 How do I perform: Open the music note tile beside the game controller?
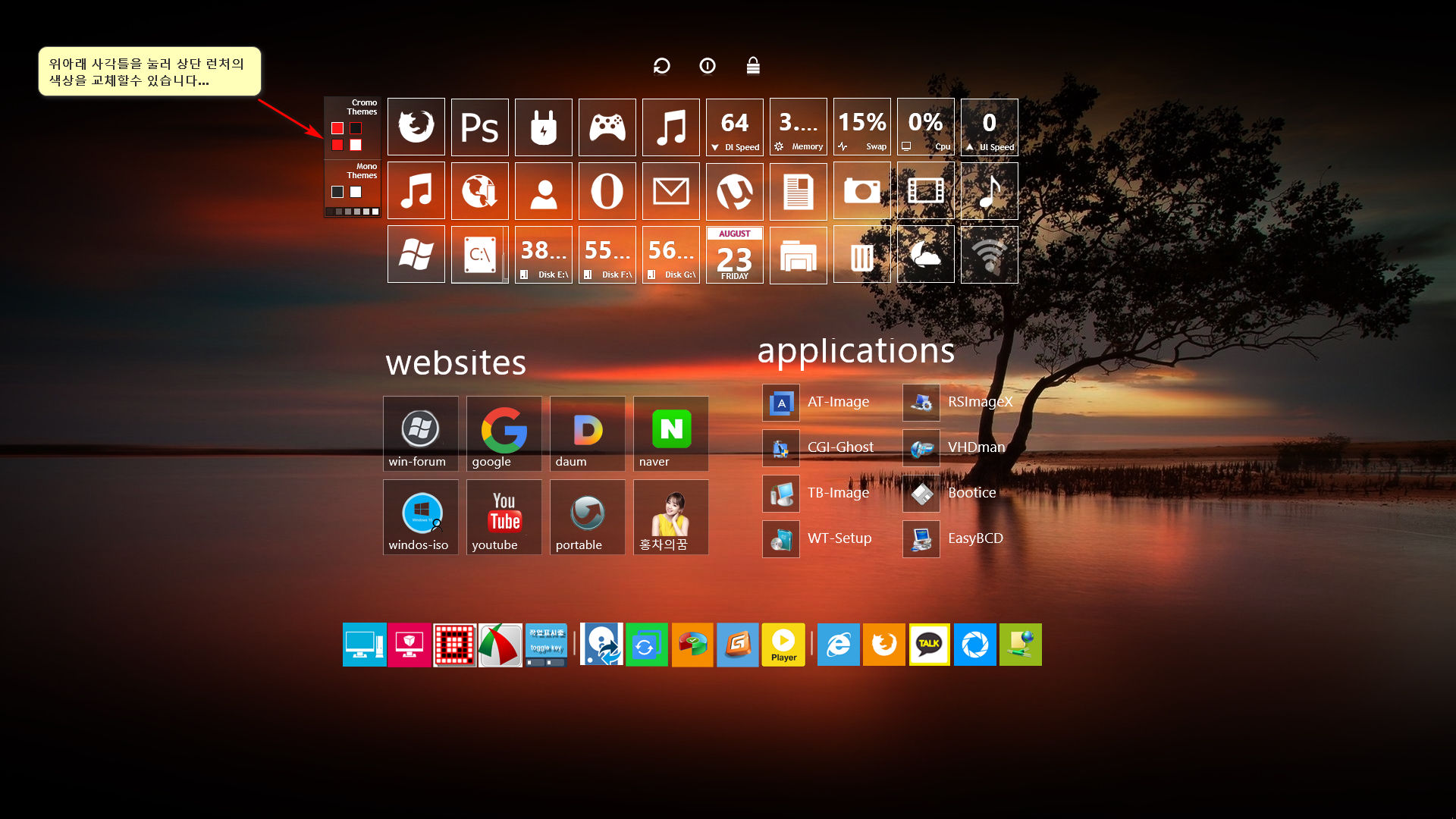(671, 127)
